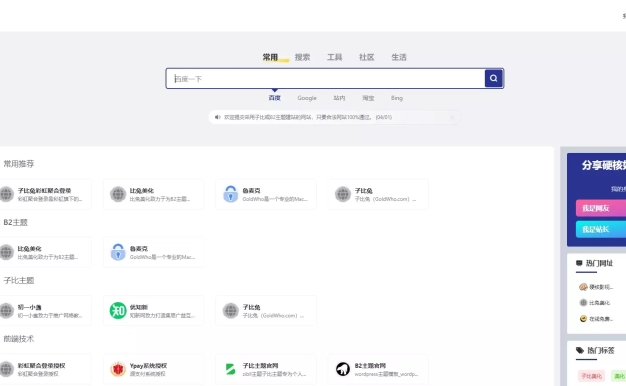This screenshot has height=386, width=626.
Task: Focus the 百度一下 search input field
Action: point(325,78)
